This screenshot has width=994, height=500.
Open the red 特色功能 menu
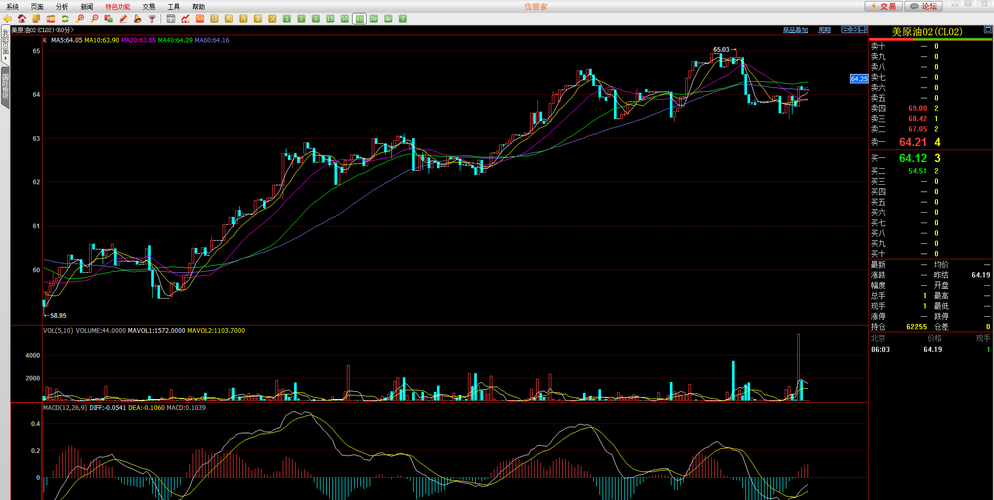coord(118,6)
